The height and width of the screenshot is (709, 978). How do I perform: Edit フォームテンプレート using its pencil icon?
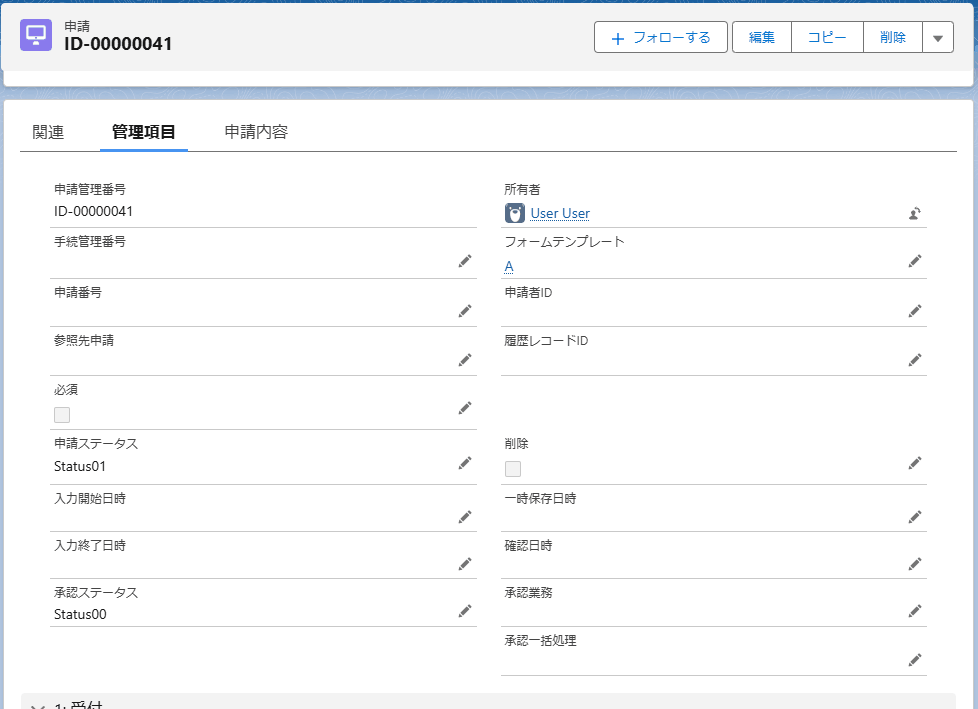click(x=914, y=261)
